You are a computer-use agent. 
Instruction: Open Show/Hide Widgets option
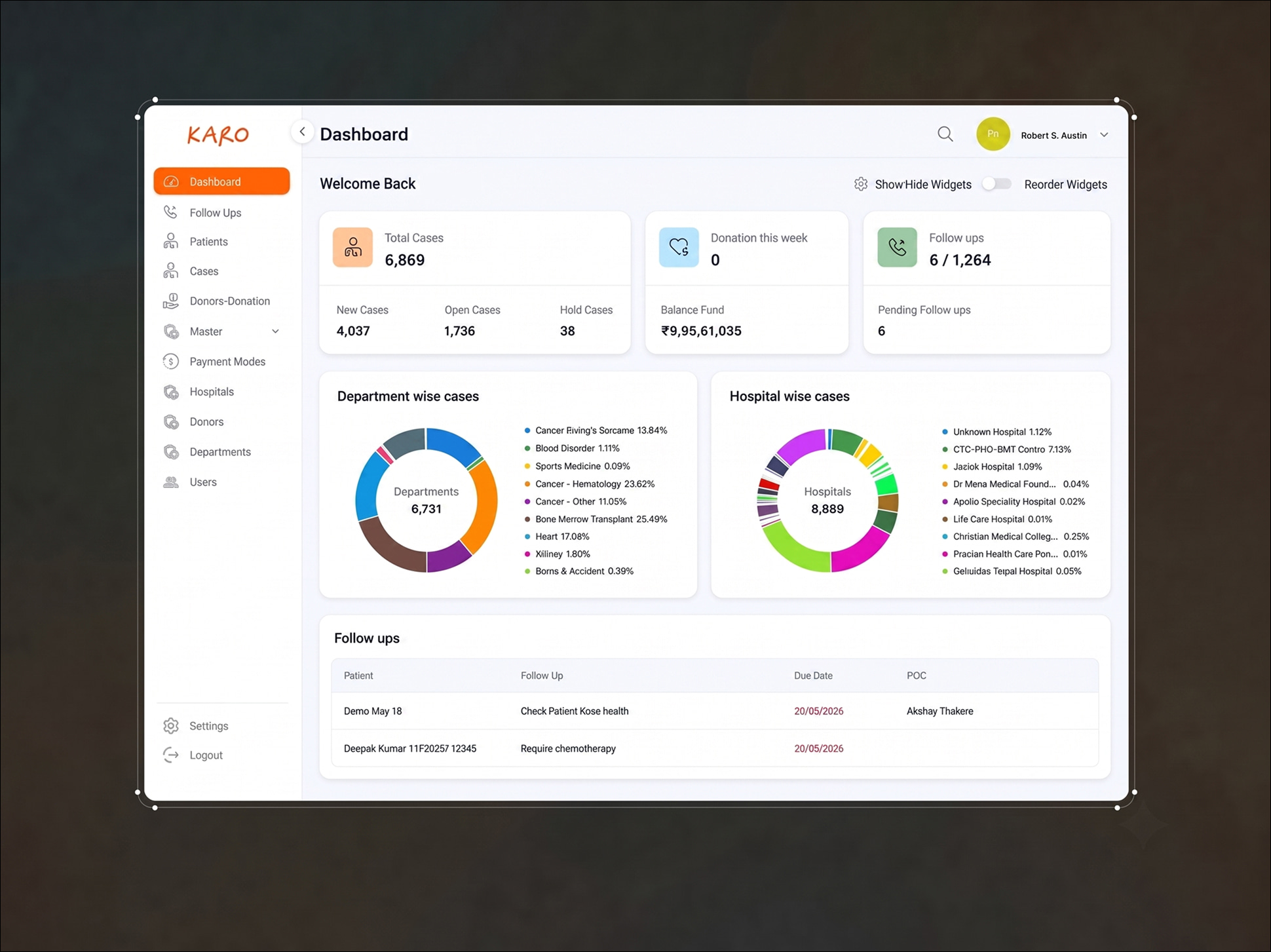923,185
